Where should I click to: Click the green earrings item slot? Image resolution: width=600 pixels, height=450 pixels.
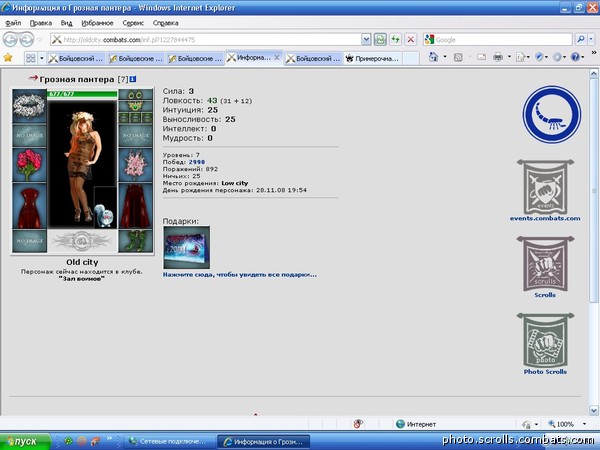(135, 94)
